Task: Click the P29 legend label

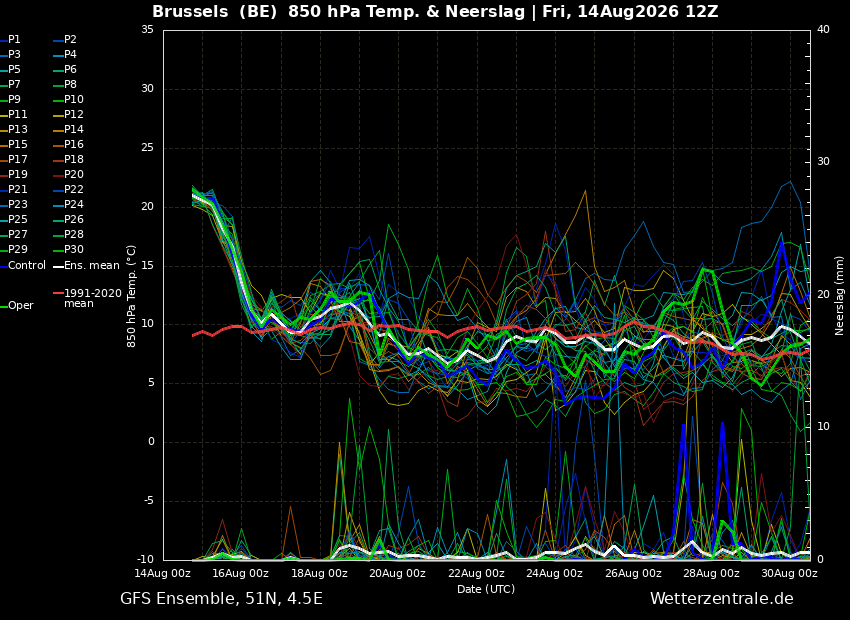Action: [14, 249]
